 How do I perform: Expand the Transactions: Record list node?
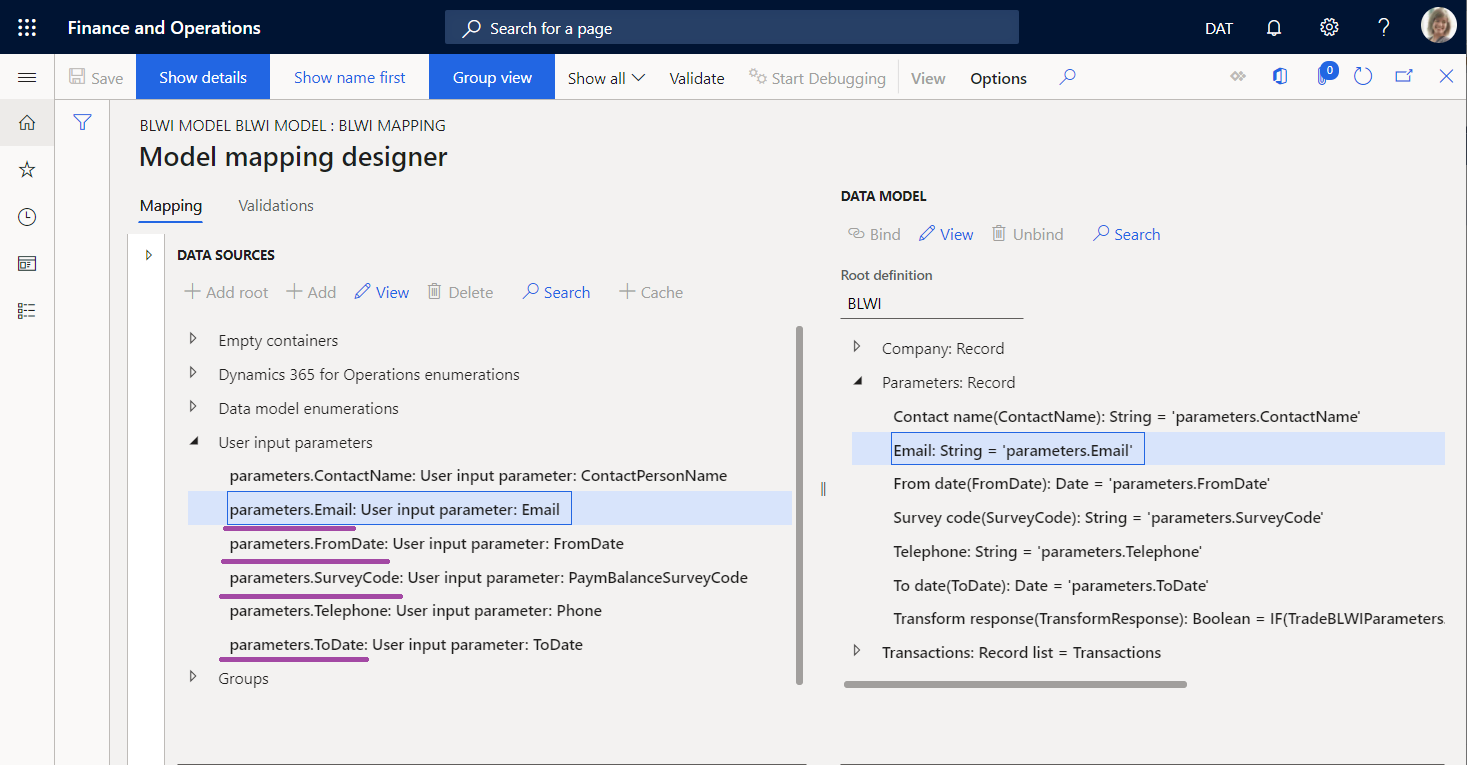click(857, 650)
